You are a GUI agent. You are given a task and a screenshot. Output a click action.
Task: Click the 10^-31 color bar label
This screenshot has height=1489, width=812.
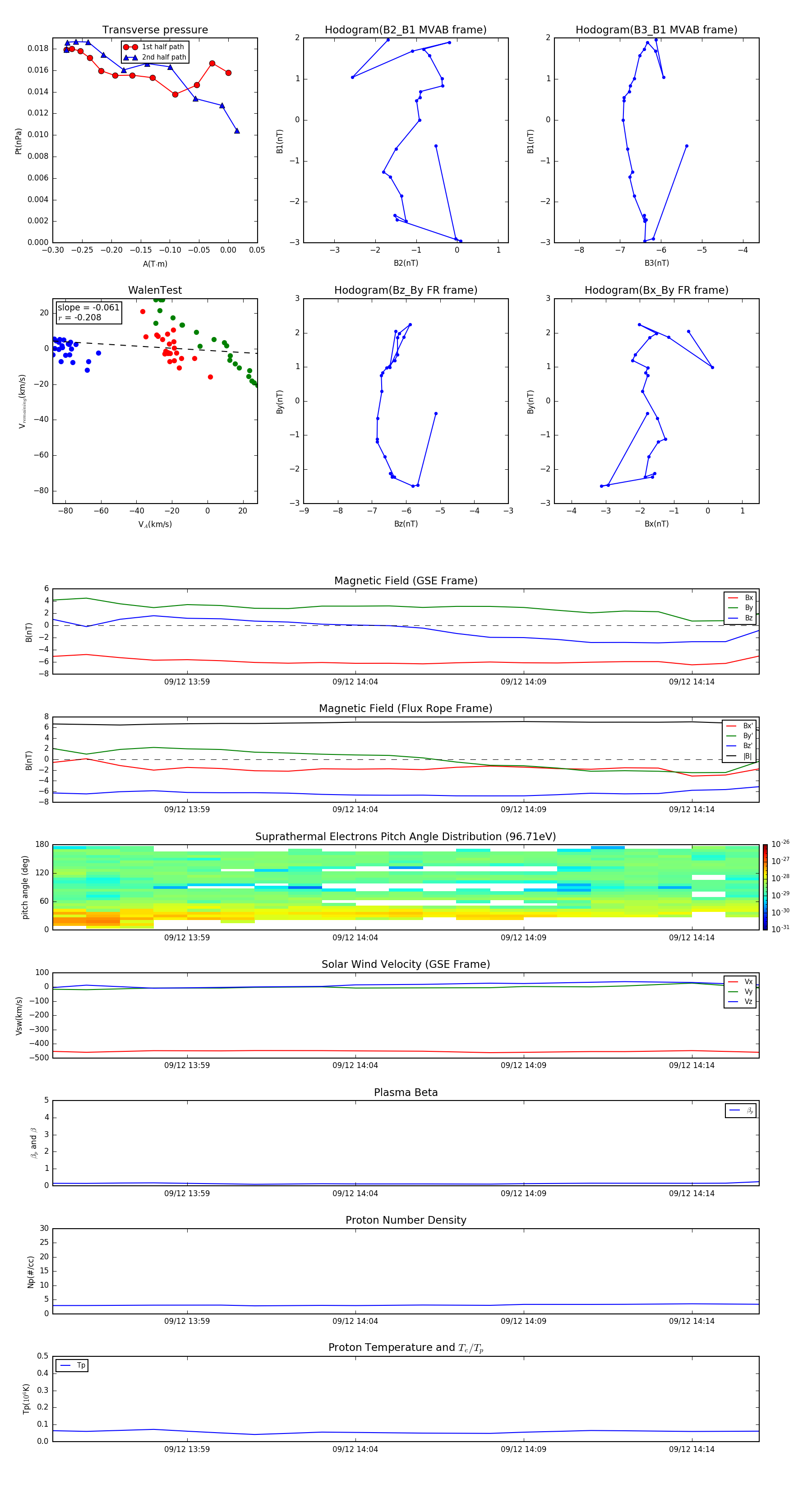point(780,929)
